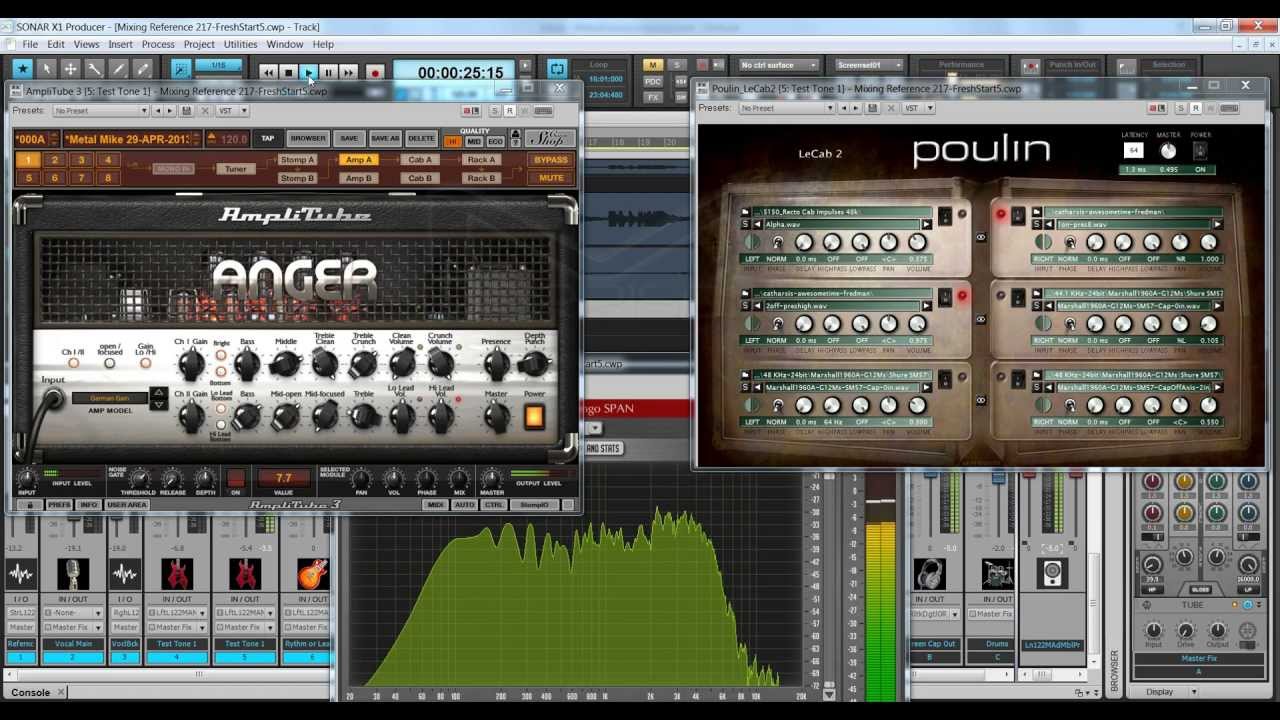
Task: Open the VST dropdown in AmpliTube window
Action: (x=230, y=111)
